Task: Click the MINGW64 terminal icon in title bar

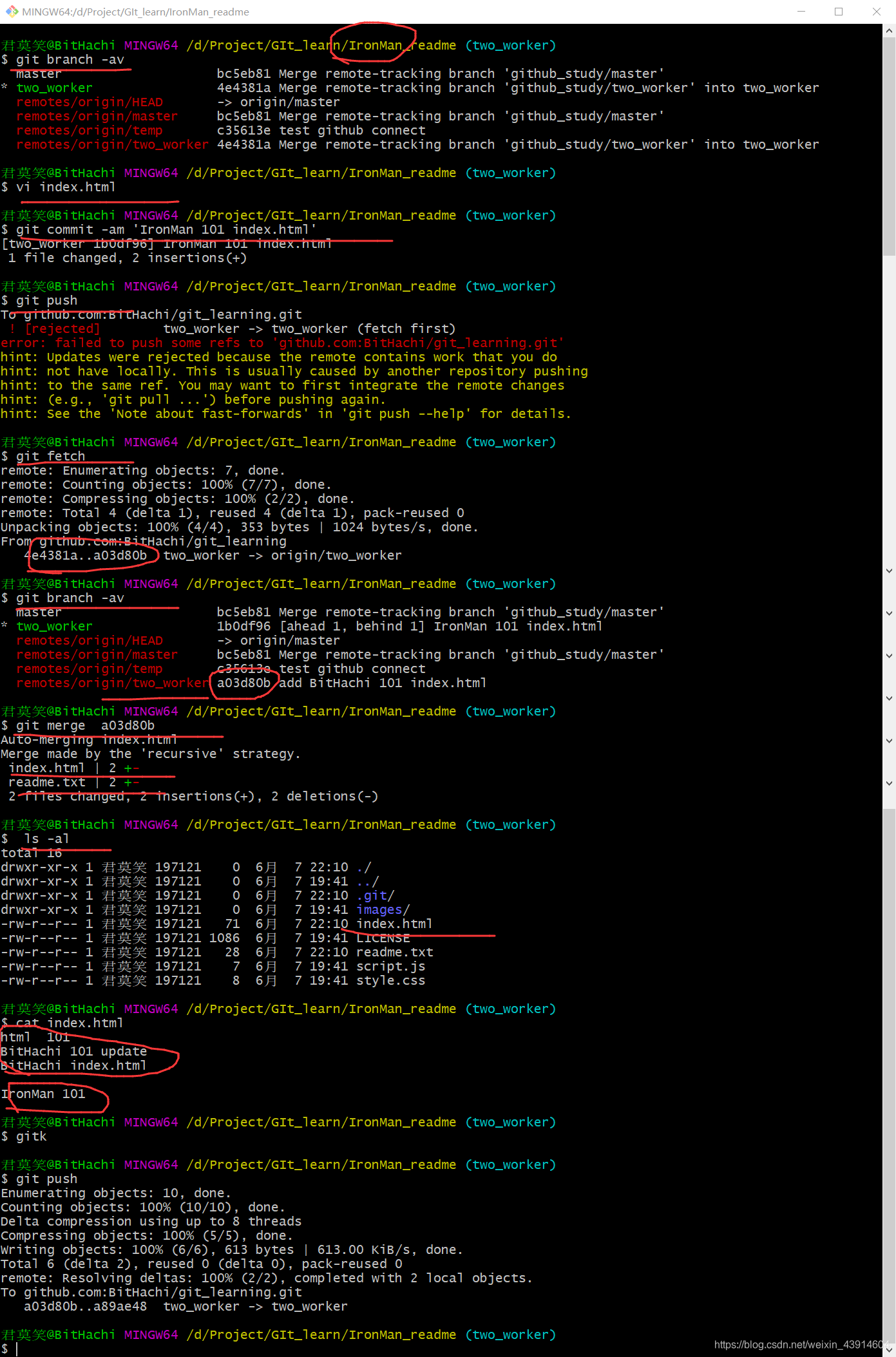Action: pos(12,12)
